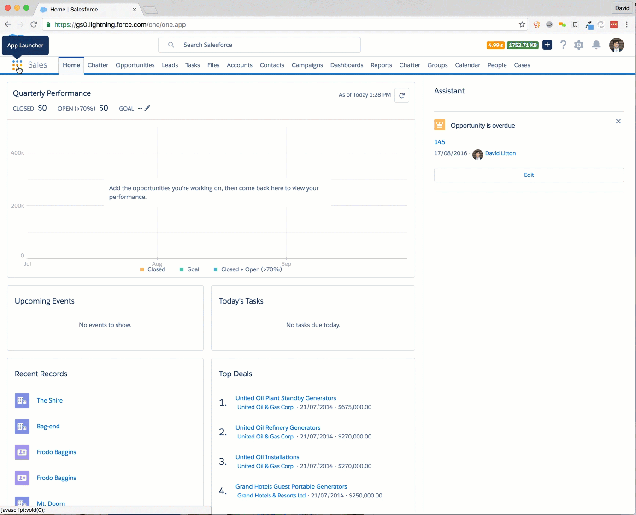Open The Shire recent record
The height and width of the screenshot is (515, 636).
[x=50, y=400]
